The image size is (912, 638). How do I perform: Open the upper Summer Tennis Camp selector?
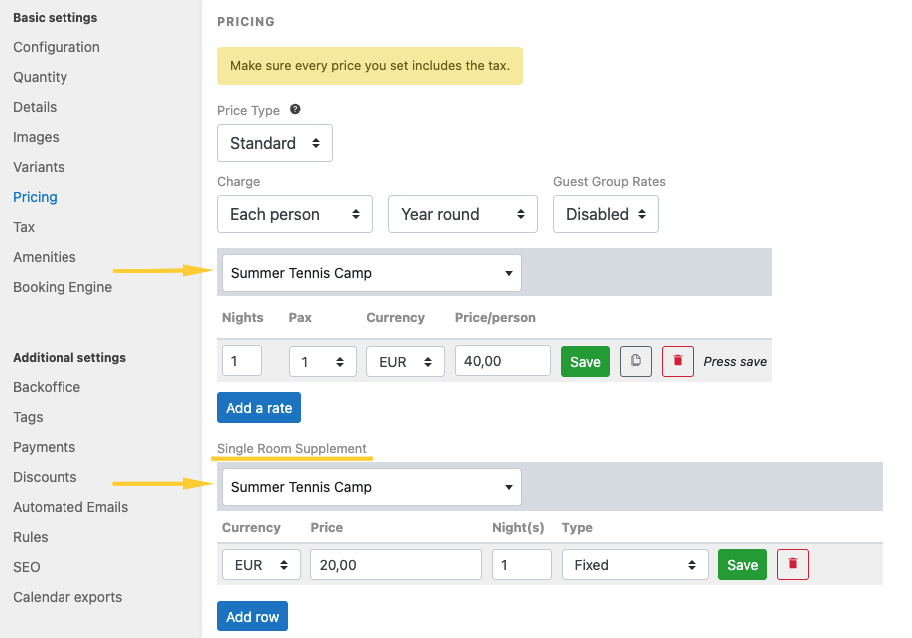click(x=371, y=272)
